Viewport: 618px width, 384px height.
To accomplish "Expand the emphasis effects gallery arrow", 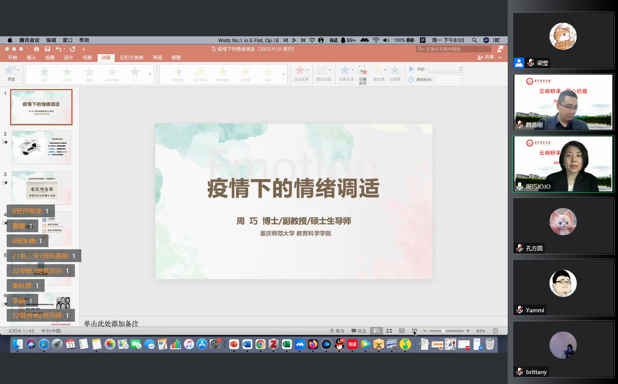I will point(284,74).
